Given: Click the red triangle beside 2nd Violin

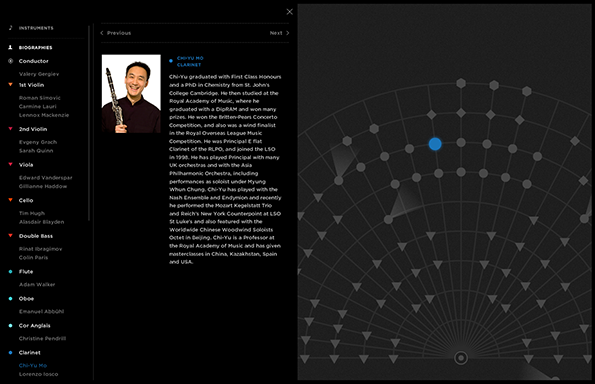Looking at the screenshot, I should pos(11,129).
